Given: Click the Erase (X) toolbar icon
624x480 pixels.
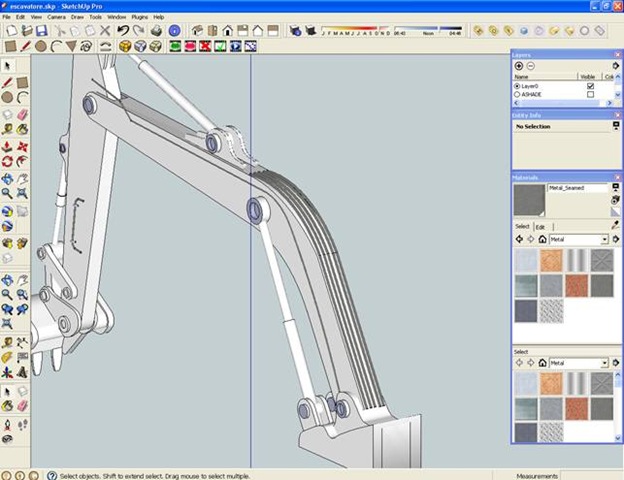Looking at the screenshot, I should pos(105,31).
